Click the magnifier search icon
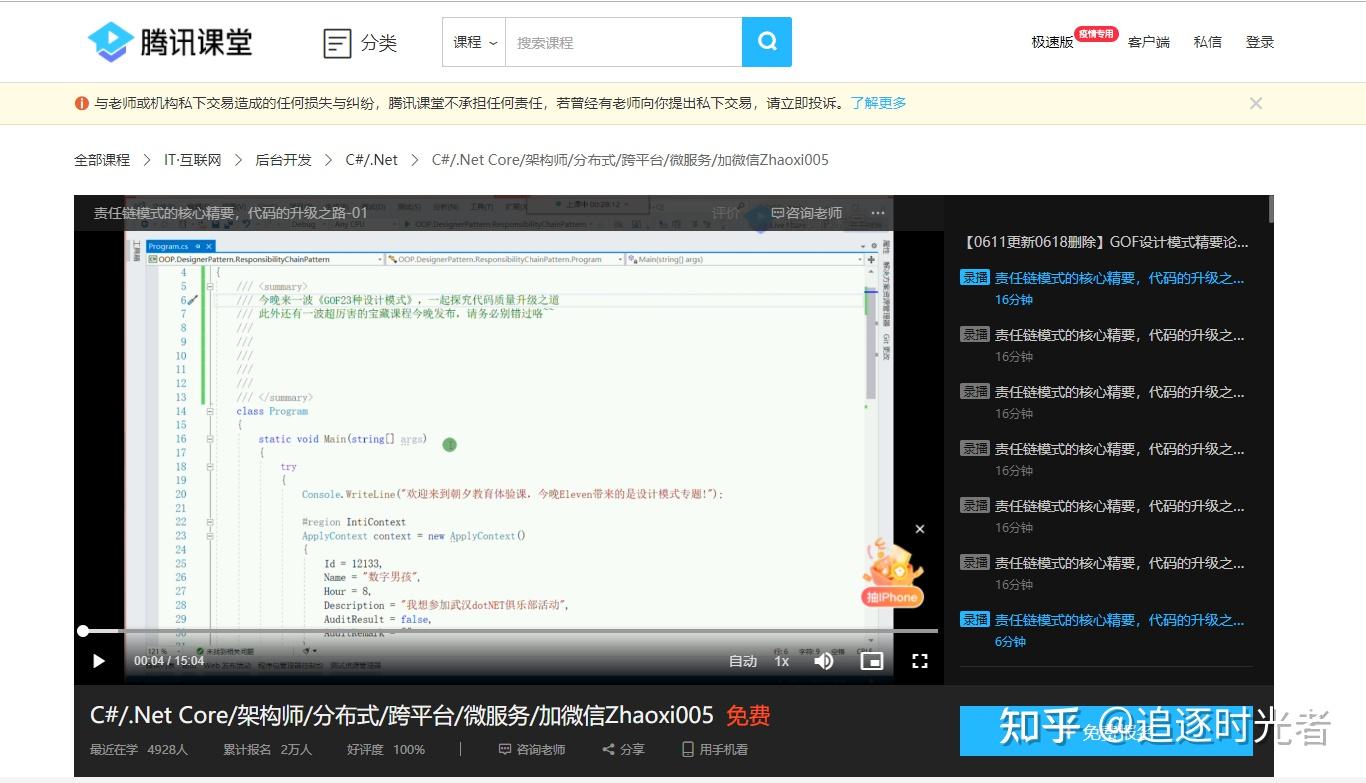The width and height of the screenshot is (1366, 783). pos(766,41)
